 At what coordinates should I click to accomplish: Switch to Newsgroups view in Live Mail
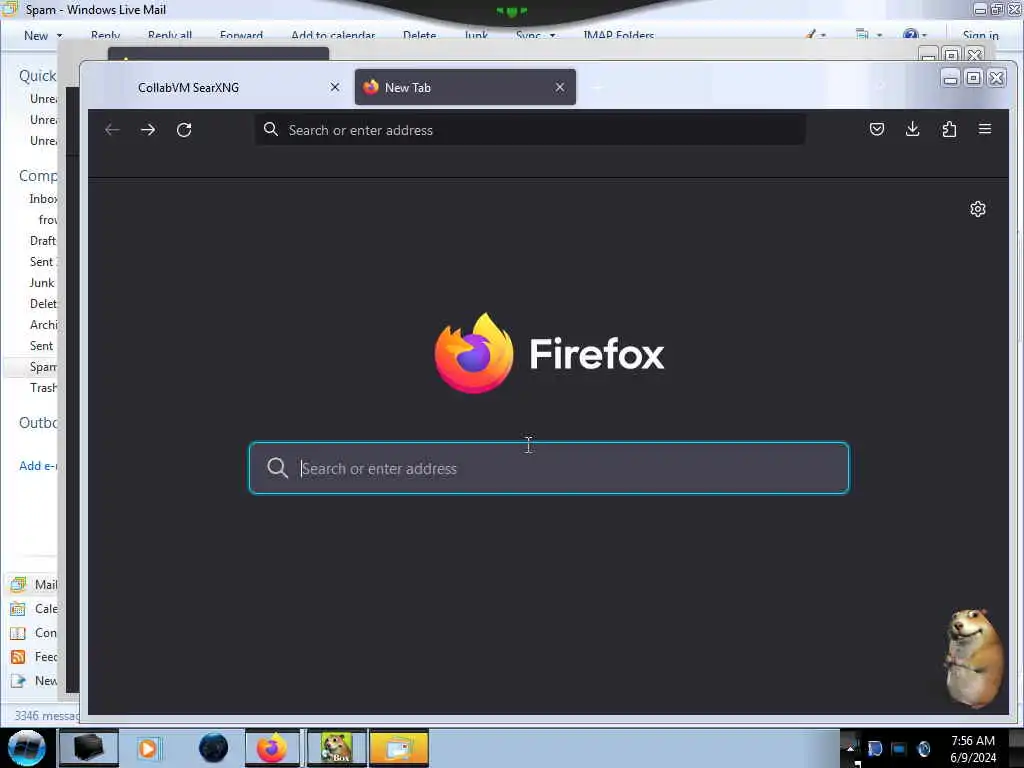[x=34, y=680]
